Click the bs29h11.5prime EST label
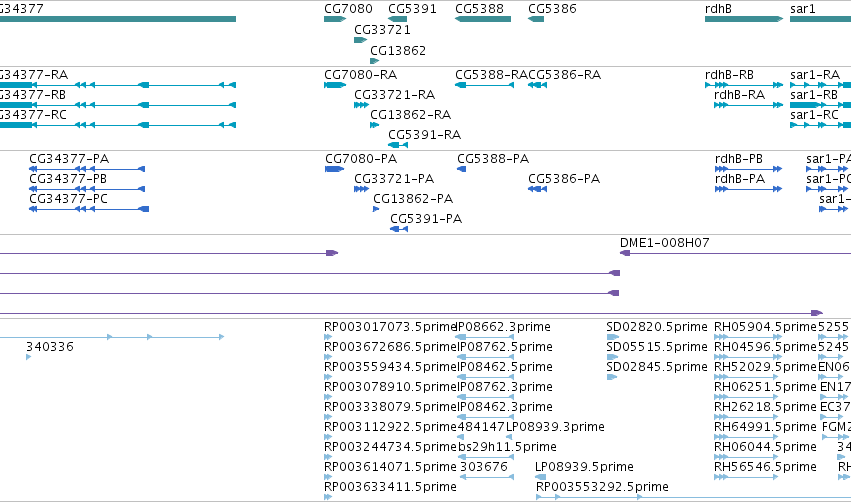 point(507,447)
